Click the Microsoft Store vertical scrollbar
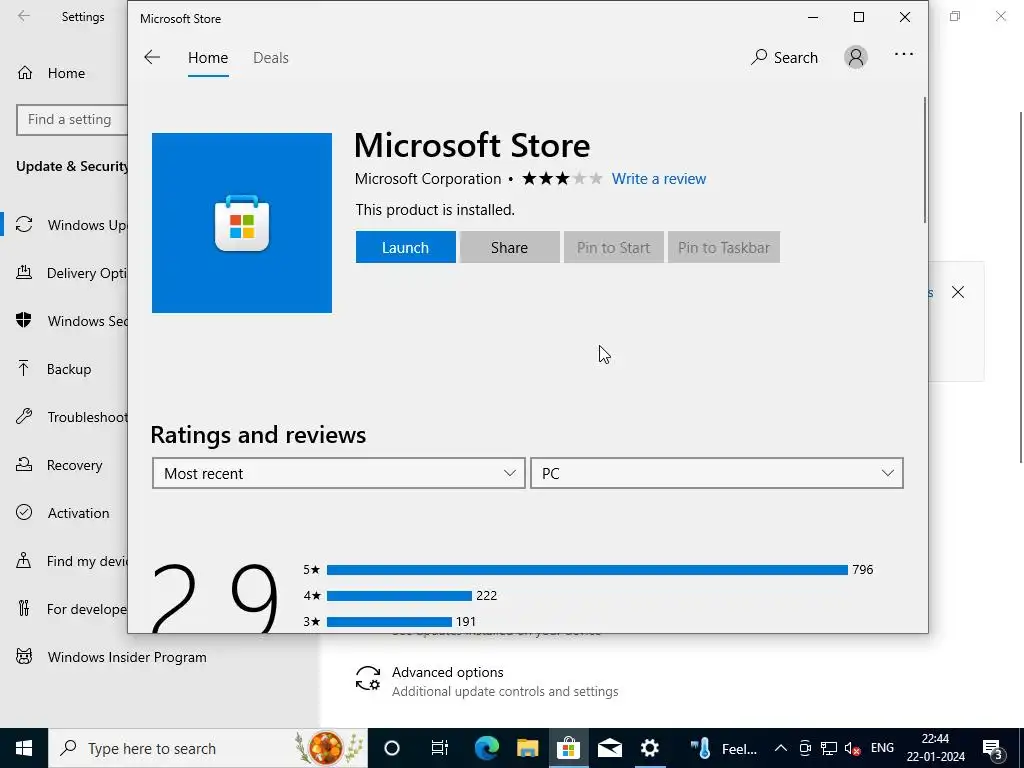 click(x=924, y=160)
